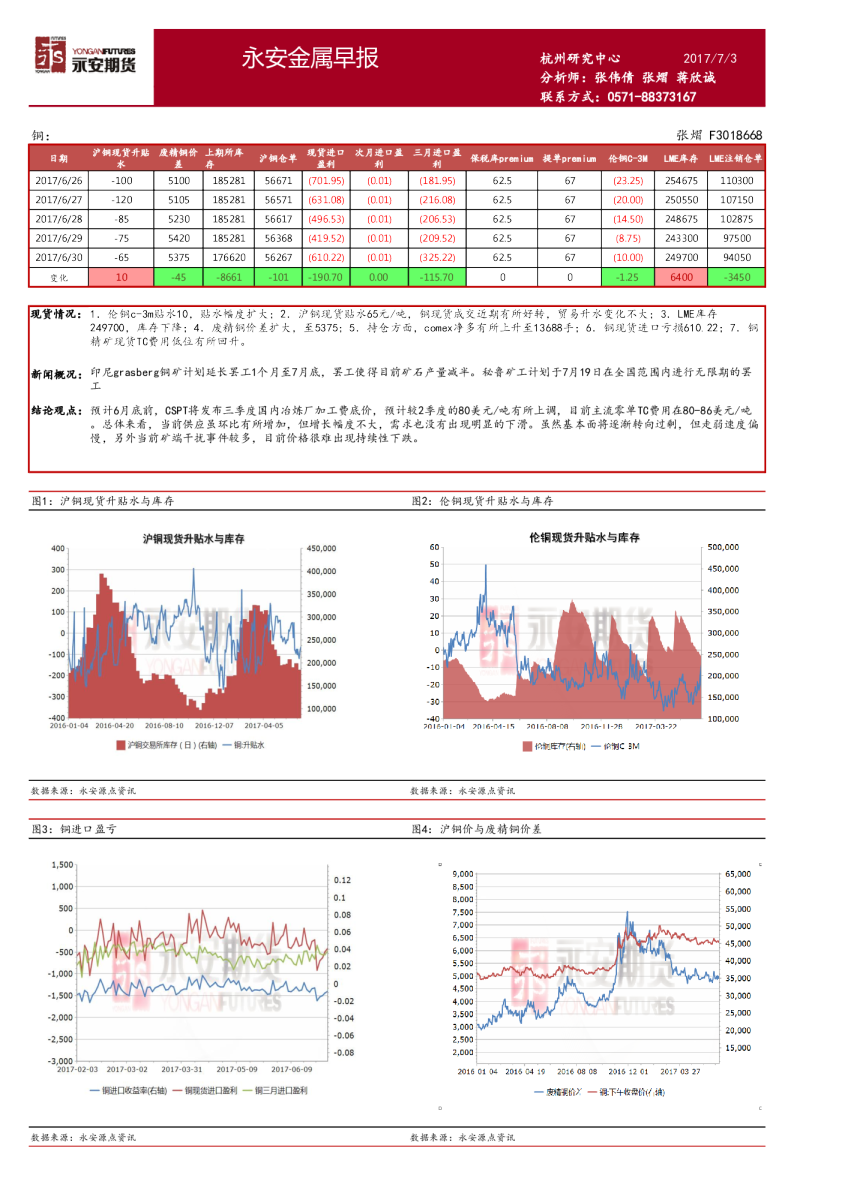This screenshot has height=1190, width=842.
Task: Click red legend swatch 沪铜交易所库存
Action: 121,745
